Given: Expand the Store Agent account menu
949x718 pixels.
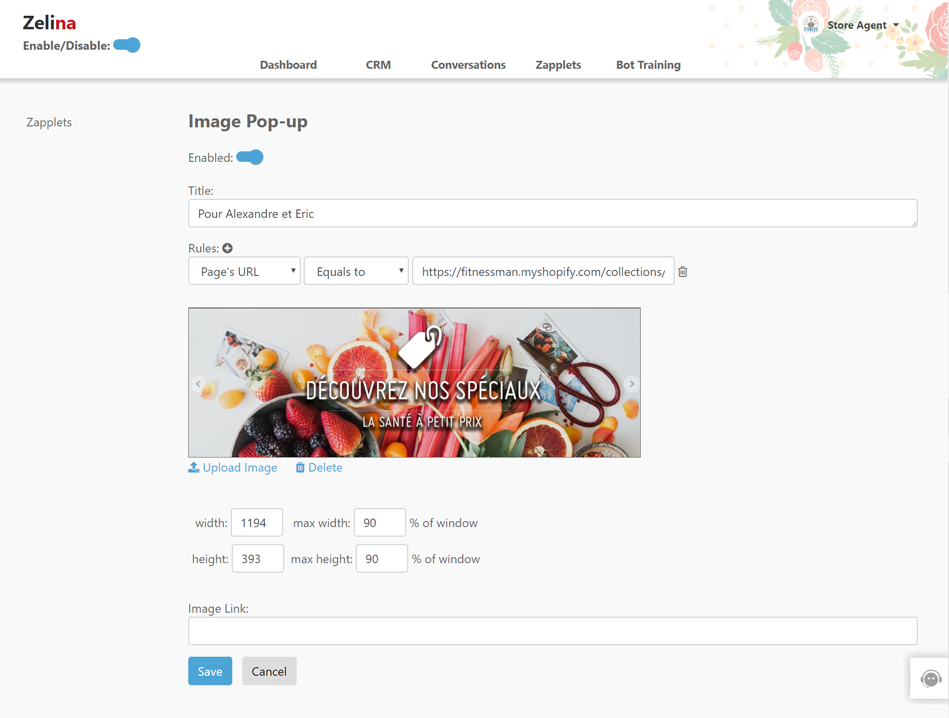Looking at the screenshot, I should click(862, 25).
